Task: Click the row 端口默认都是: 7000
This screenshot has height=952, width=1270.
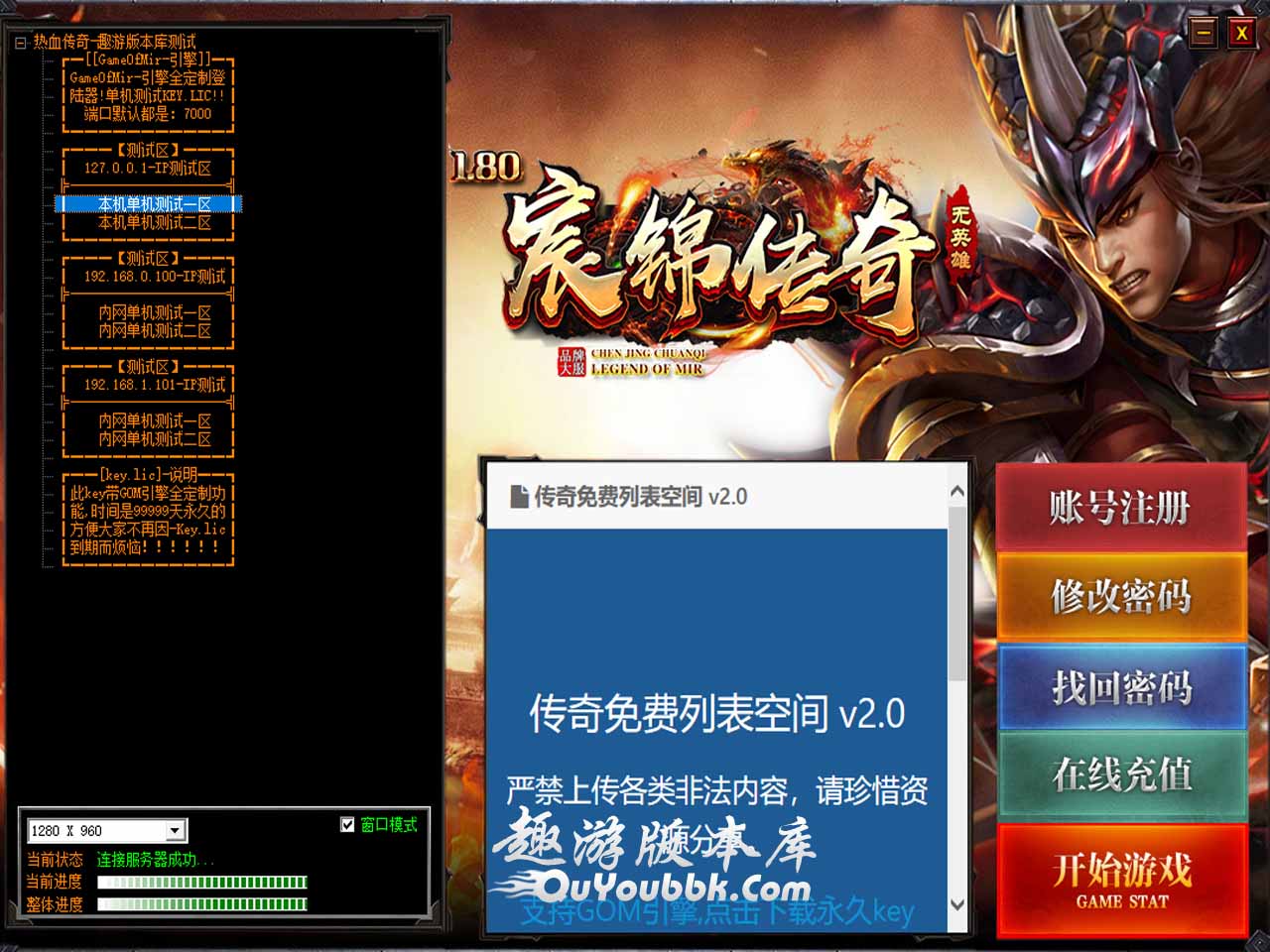Action: (x=148, y=113)
